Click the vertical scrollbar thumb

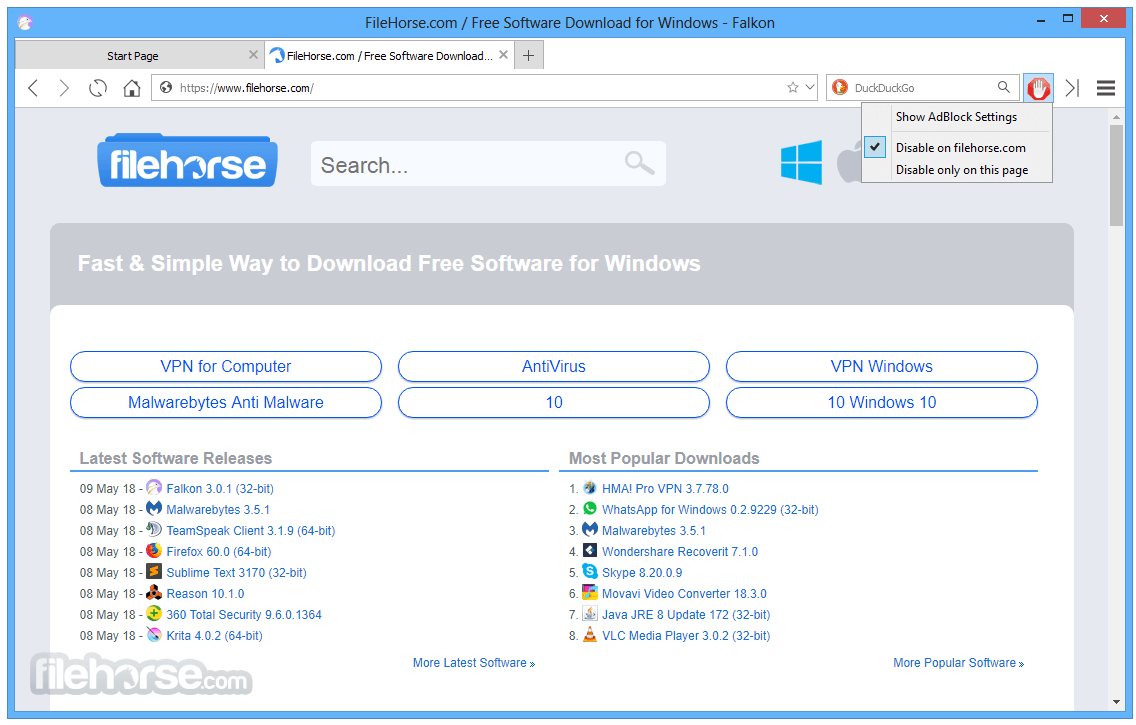pos(1116,175)
